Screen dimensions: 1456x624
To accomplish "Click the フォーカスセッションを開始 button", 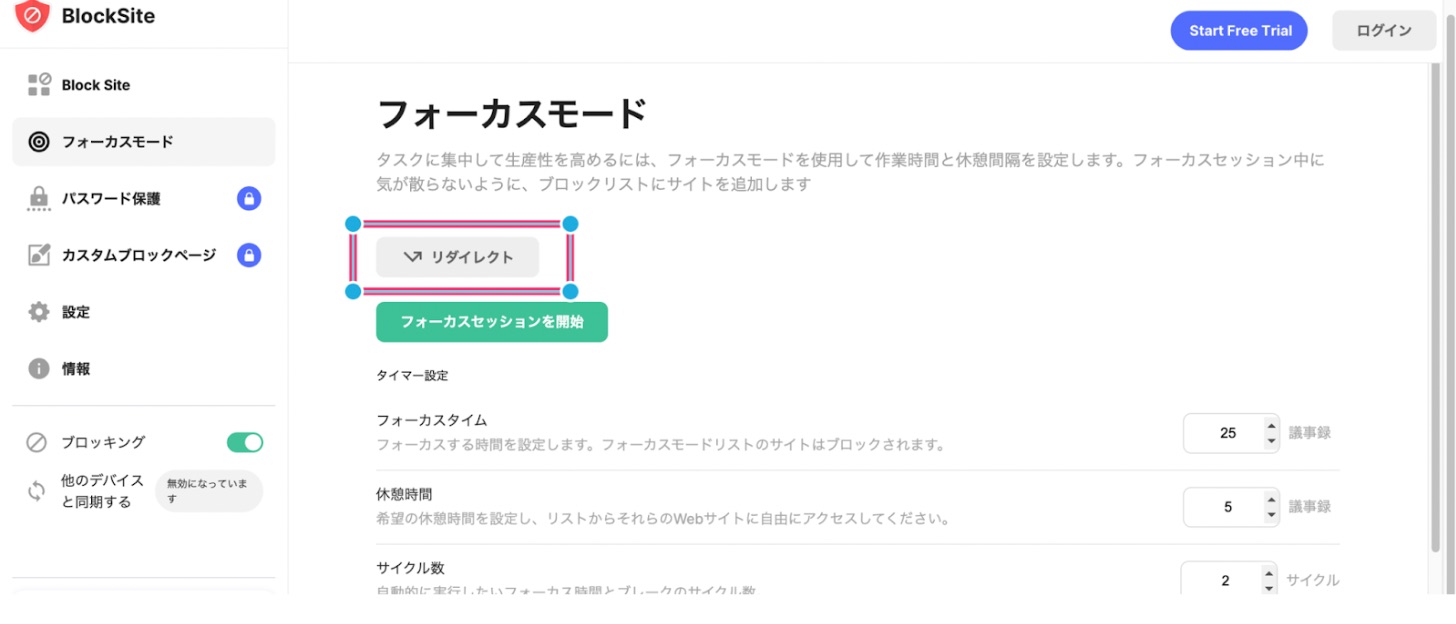I will 492,322.
